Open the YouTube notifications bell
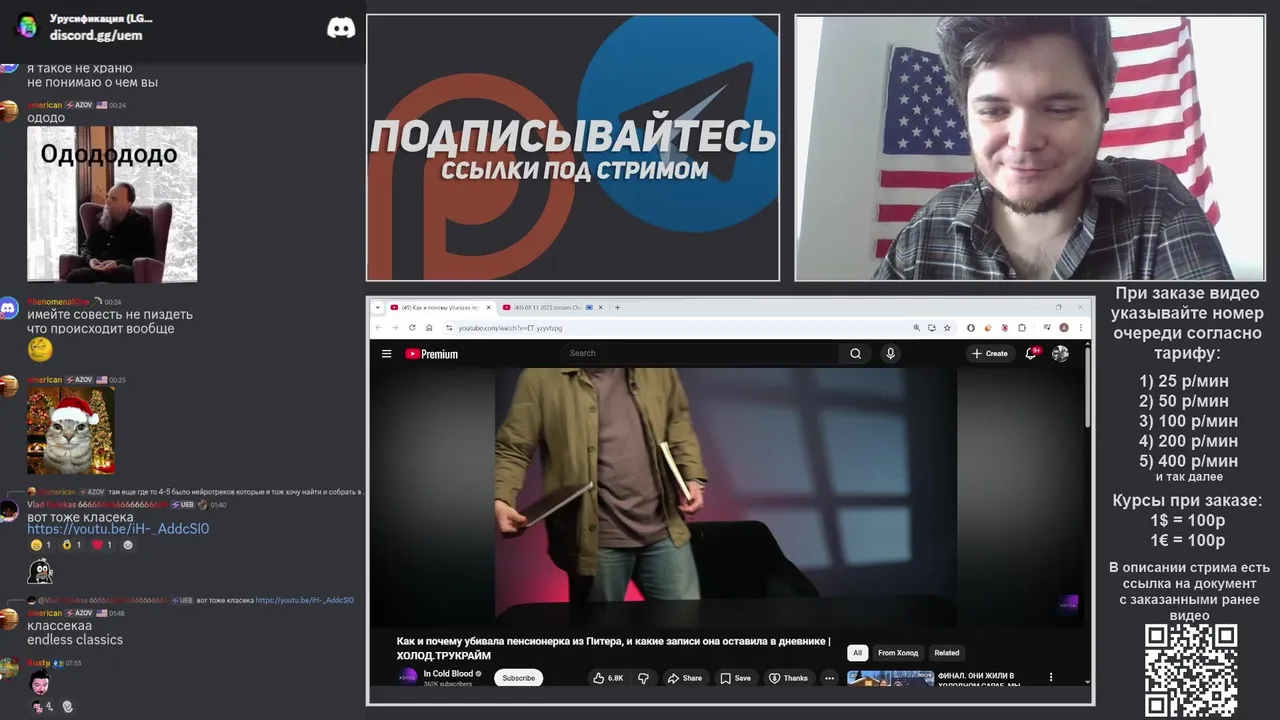Viewport: 1280px width, 720px height. (1031, 353)
